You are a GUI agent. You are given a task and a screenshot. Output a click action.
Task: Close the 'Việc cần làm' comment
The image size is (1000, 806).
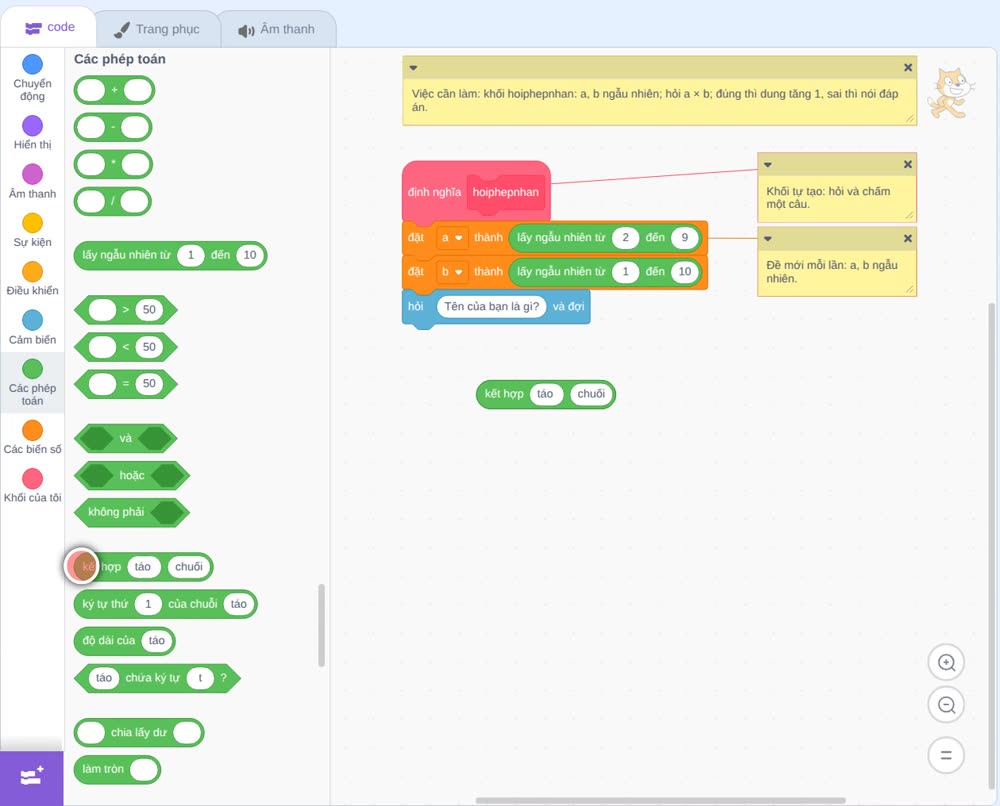[908, 68]
